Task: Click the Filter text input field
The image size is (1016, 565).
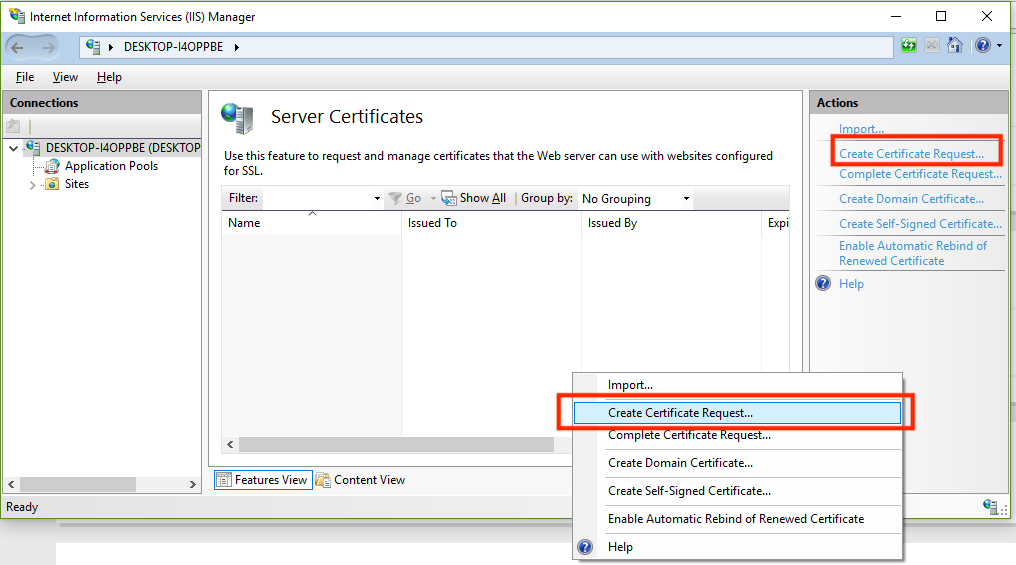Action: point(316,199)
